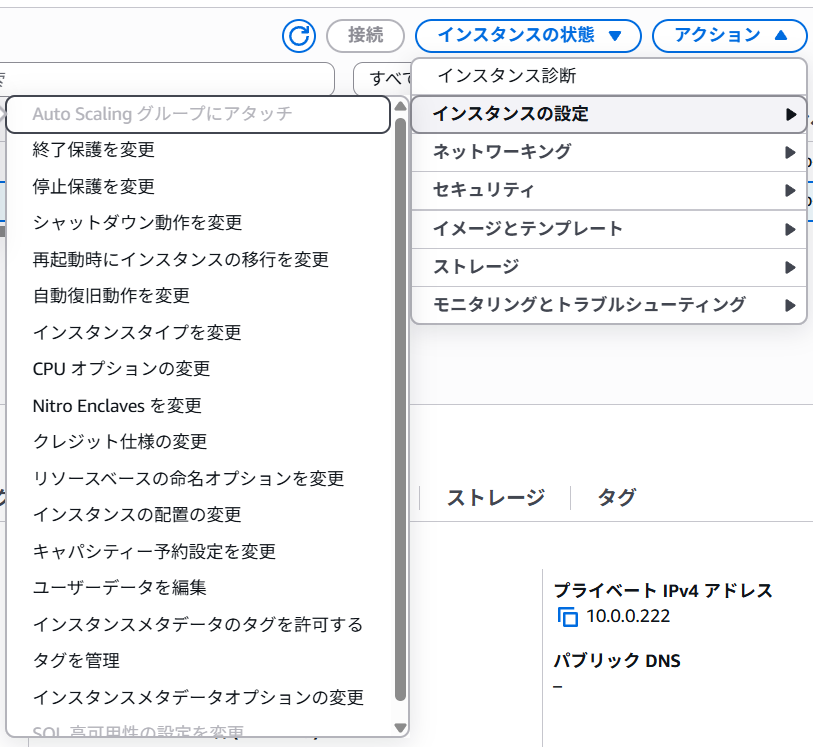The width and height of the screenshot is (813, 747).
Task: Click the refresh instances icon
Action: tap(299, 36)
